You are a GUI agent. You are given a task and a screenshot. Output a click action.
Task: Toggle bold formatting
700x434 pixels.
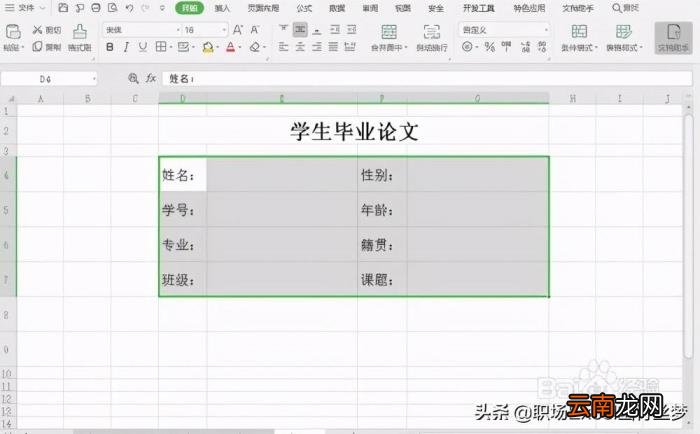tap(110, 46)
